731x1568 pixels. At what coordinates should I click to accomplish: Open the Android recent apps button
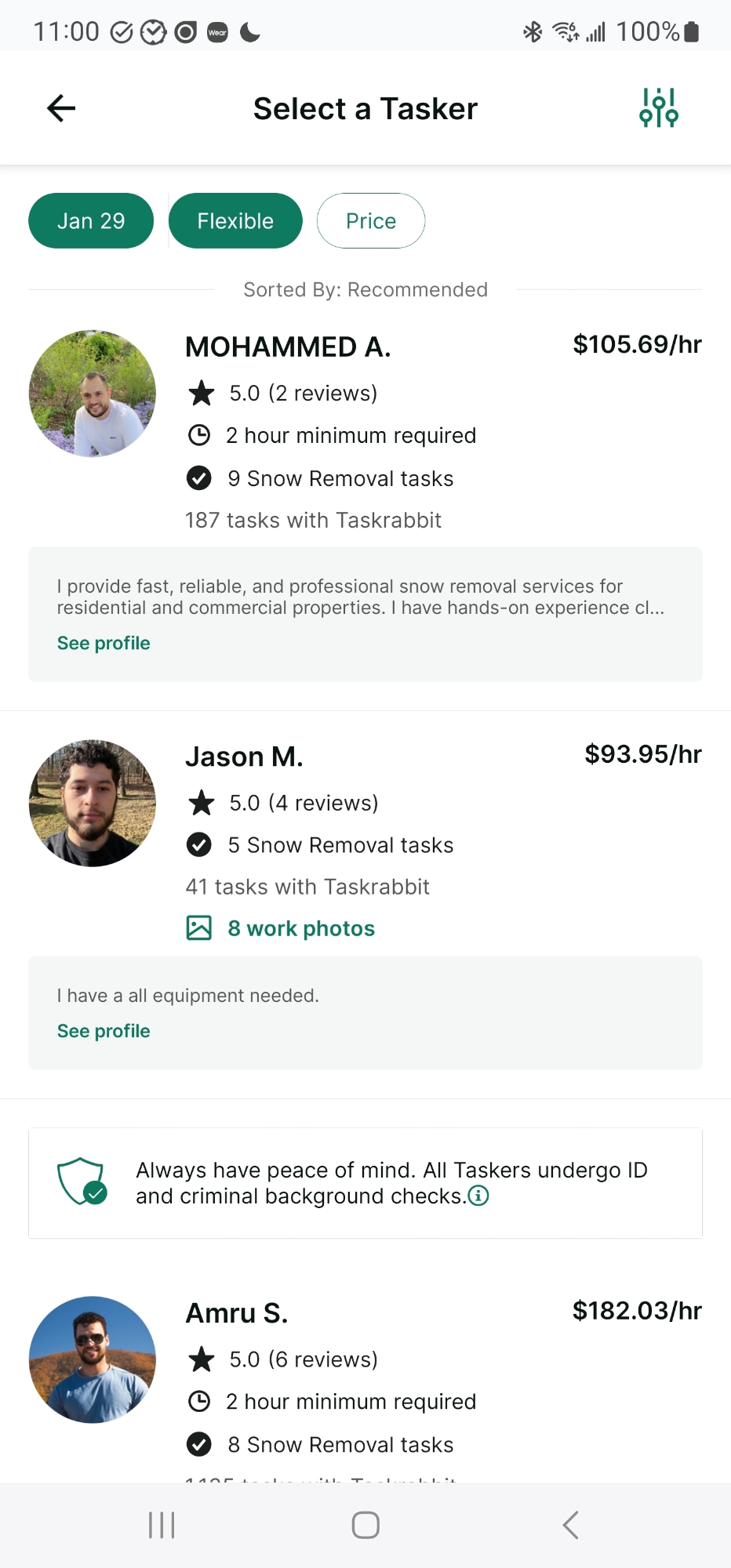tap(162, 1525)
